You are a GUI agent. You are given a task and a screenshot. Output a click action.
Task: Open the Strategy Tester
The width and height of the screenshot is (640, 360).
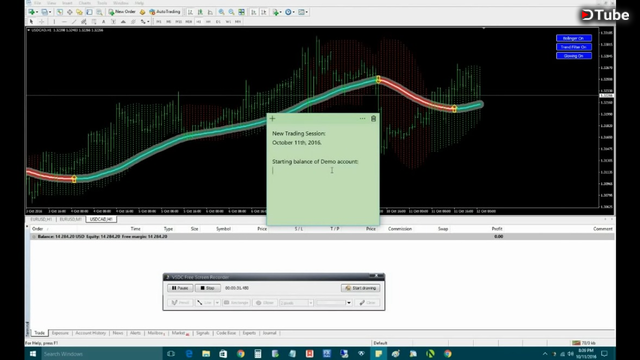[99, 12]
